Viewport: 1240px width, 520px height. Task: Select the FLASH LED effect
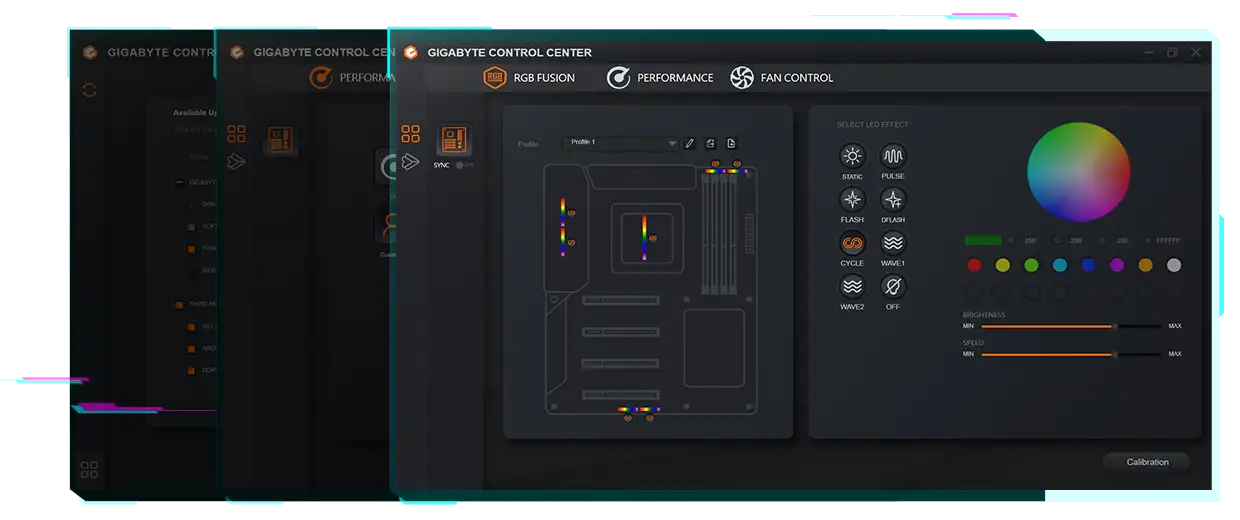click(852, 199)
